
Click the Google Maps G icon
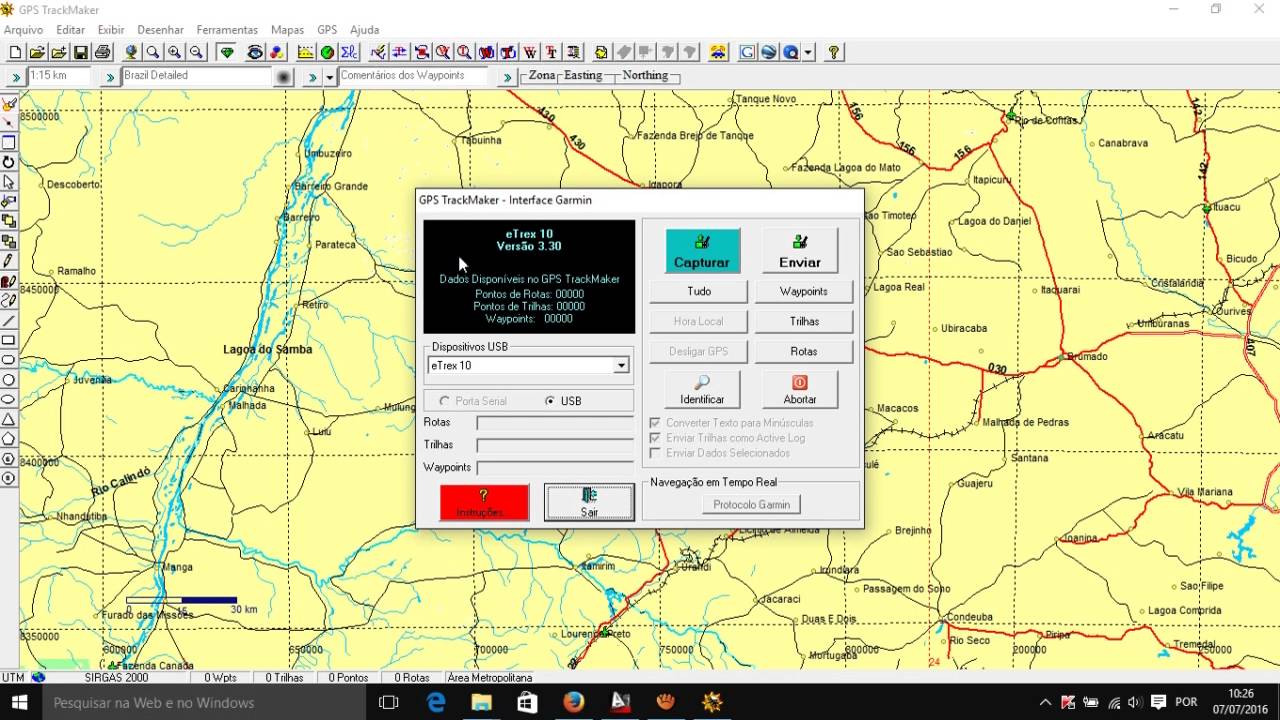(x=747, y=52)
